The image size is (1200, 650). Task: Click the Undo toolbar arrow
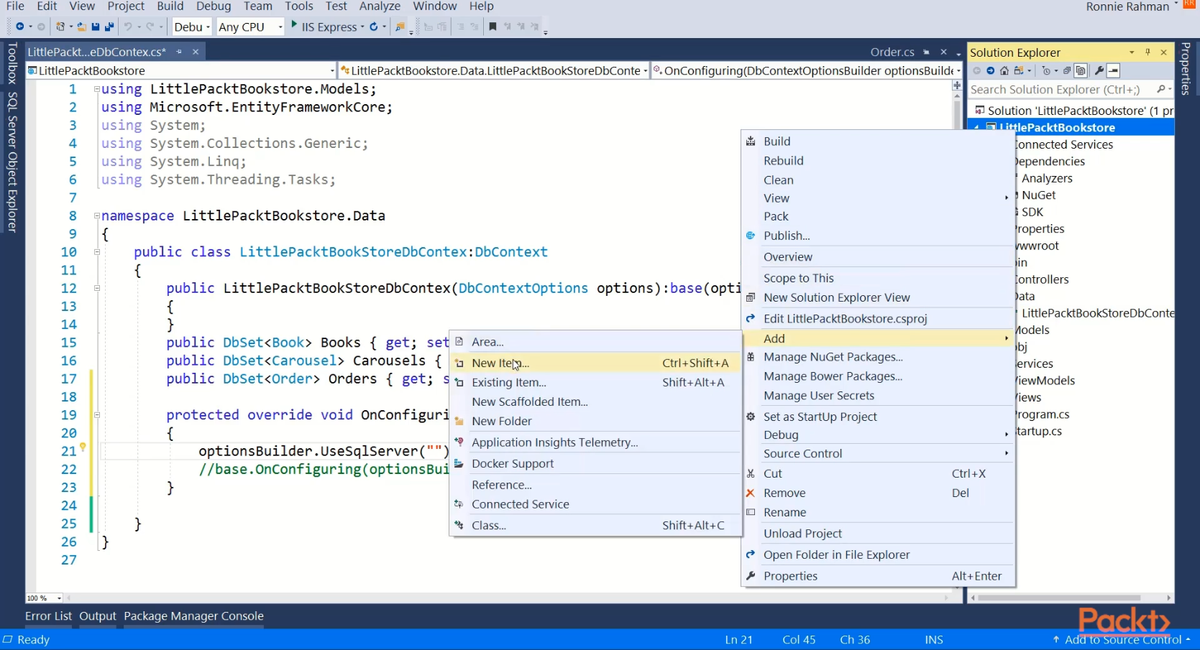129,27
